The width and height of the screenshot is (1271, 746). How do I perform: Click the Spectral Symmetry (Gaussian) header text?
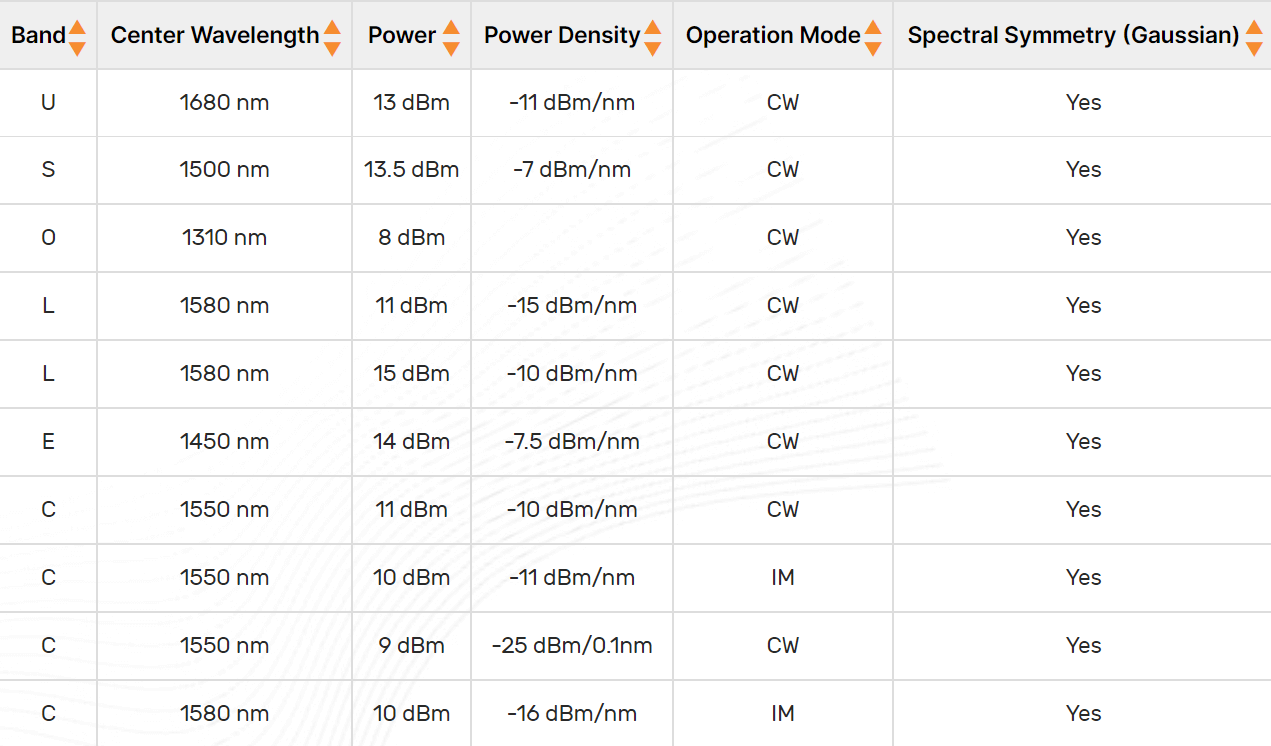coord(1073,36)
